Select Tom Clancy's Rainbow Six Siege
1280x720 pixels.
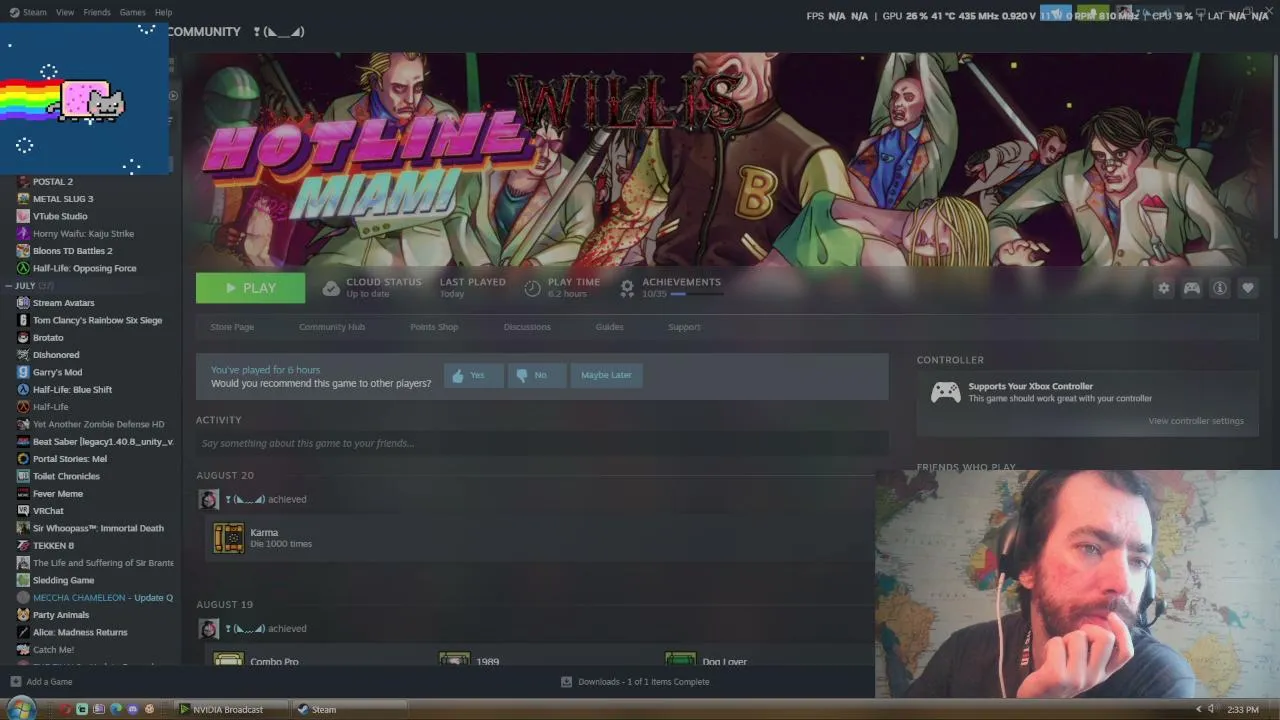[x=97, y=320]
